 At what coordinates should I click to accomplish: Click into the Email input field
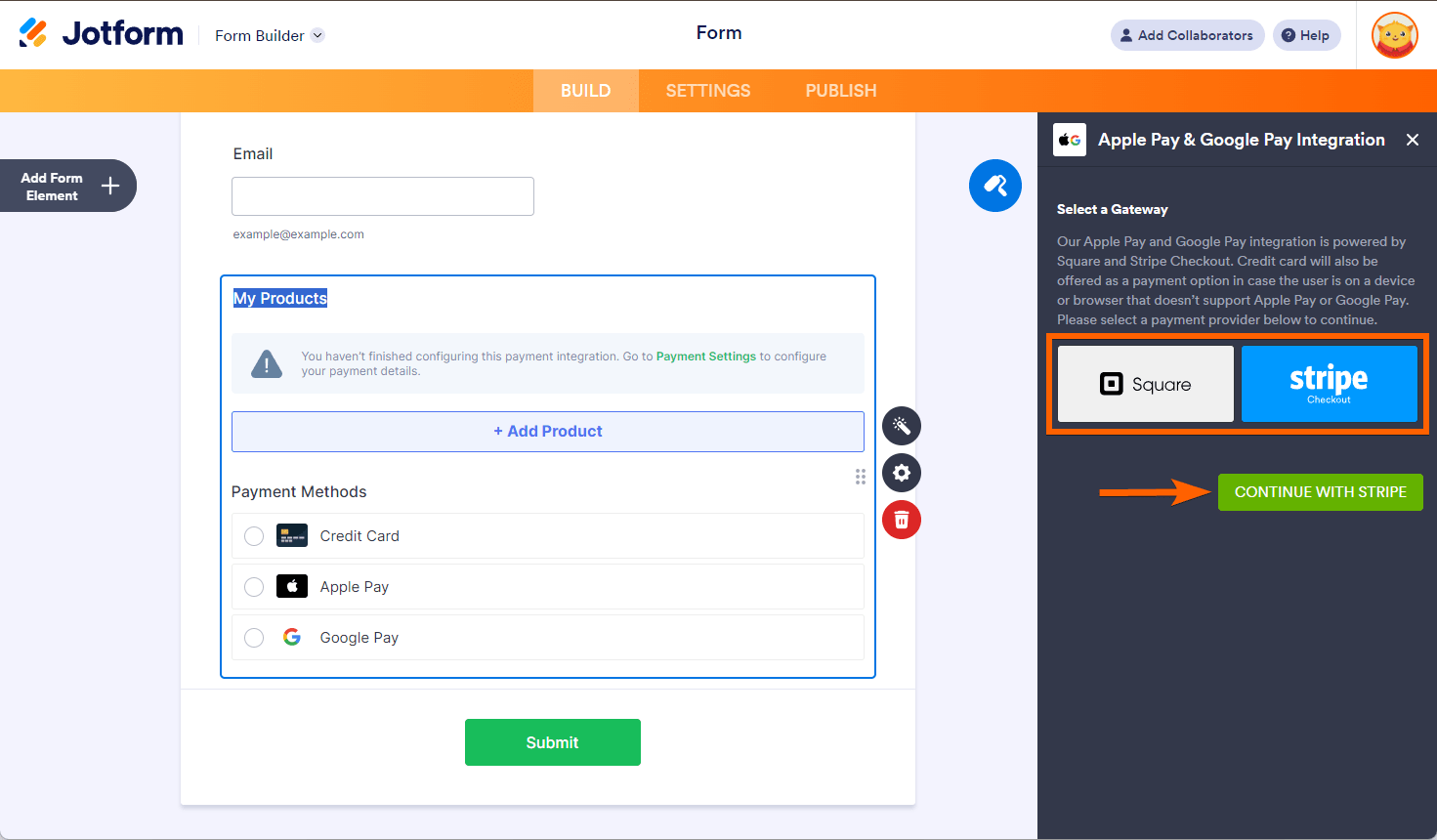click(383, 196)
